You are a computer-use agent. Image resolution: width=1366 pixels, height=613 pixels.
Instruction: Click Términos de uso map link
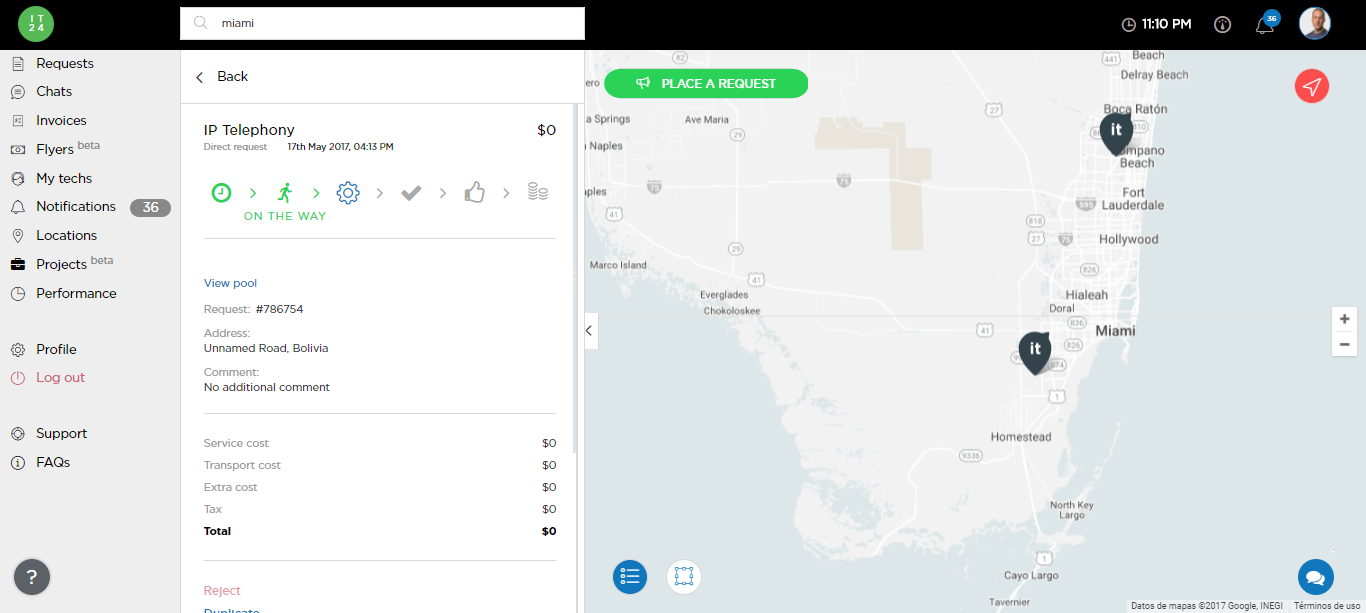(x=1326, y=606)
